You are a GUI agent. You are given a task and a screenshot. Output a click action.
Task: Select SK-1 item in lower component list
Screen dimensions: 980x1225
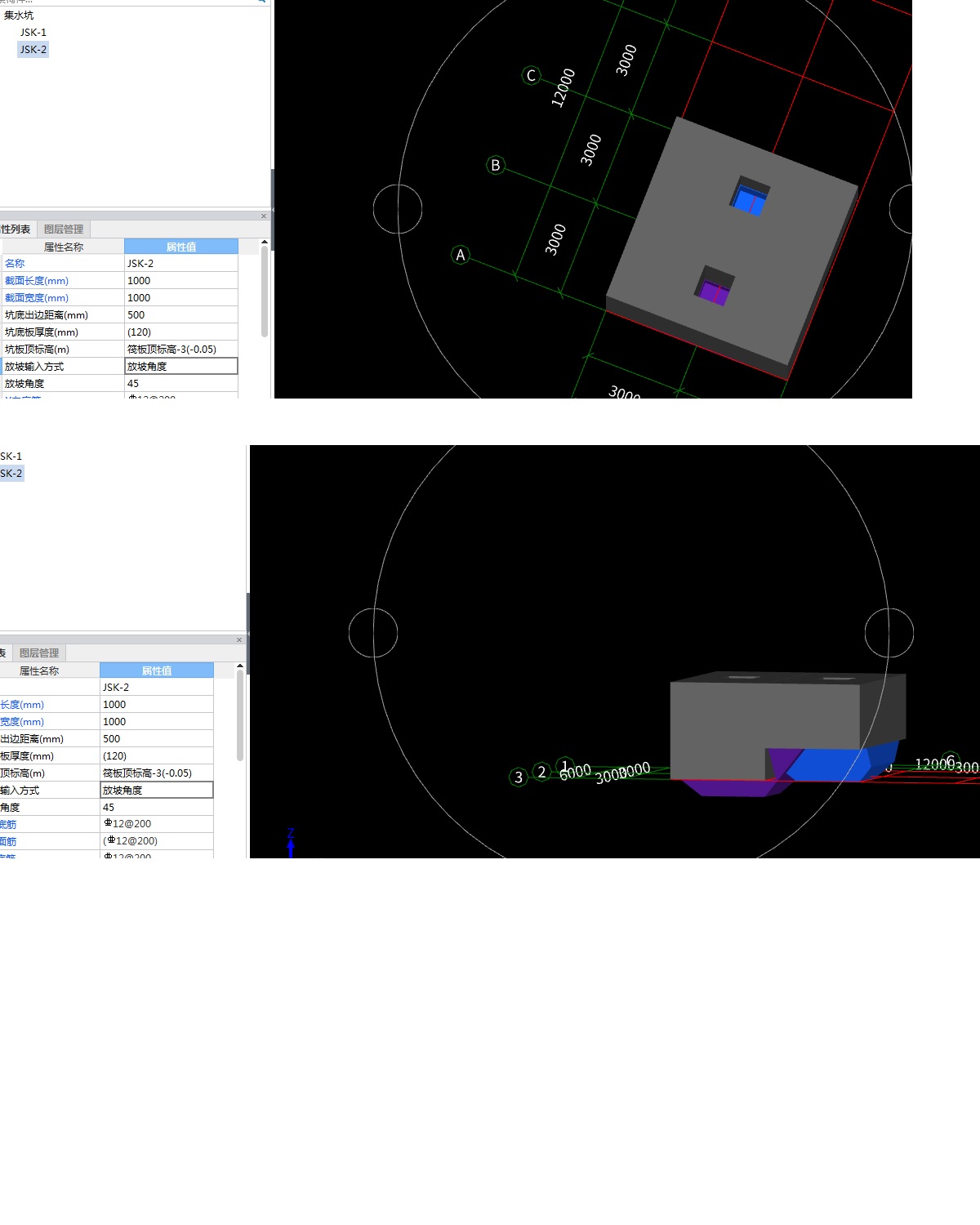coord(11,457)
